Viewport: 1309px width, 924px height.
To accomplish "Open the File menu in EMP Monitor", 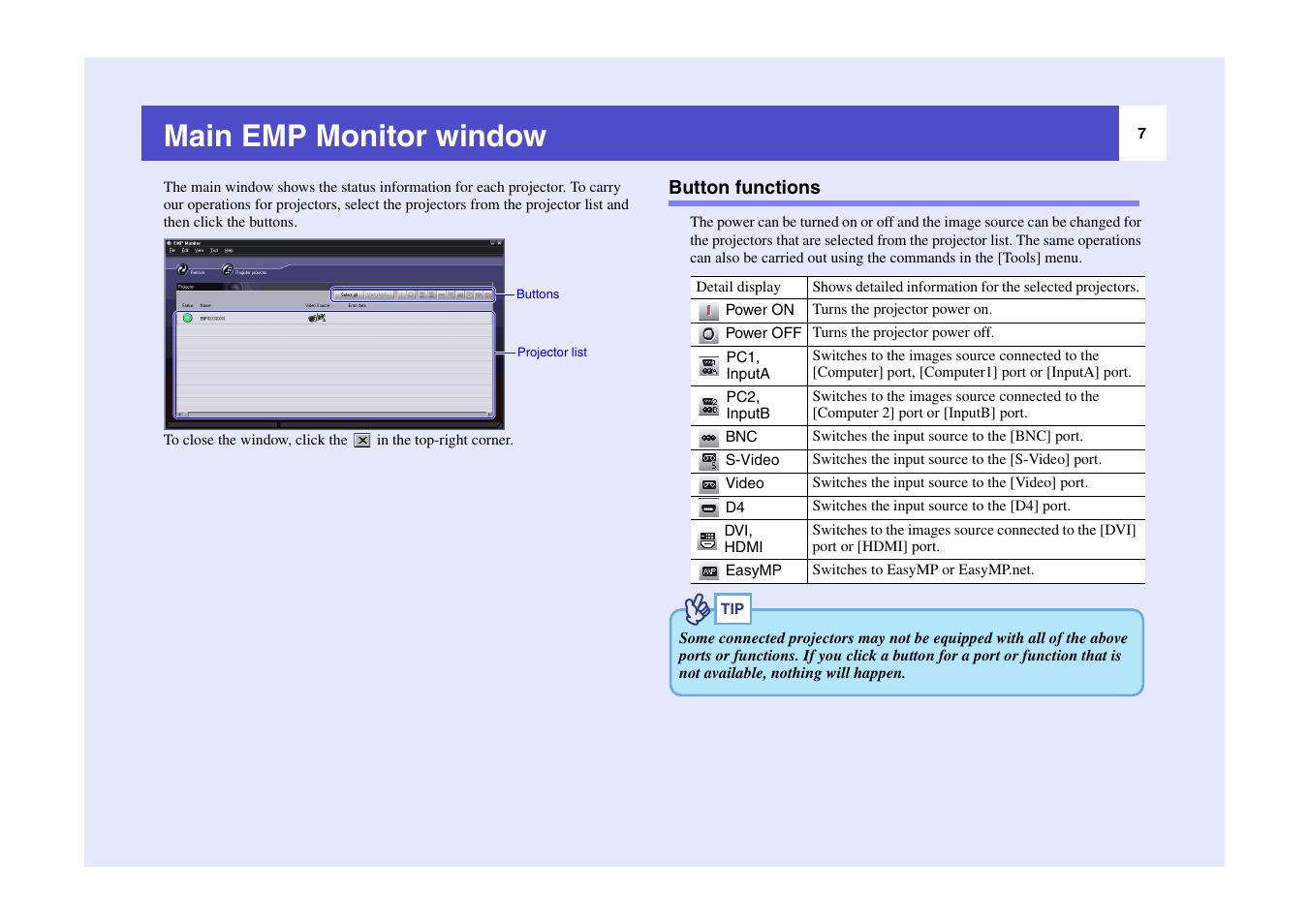I will tap(172, 250).
